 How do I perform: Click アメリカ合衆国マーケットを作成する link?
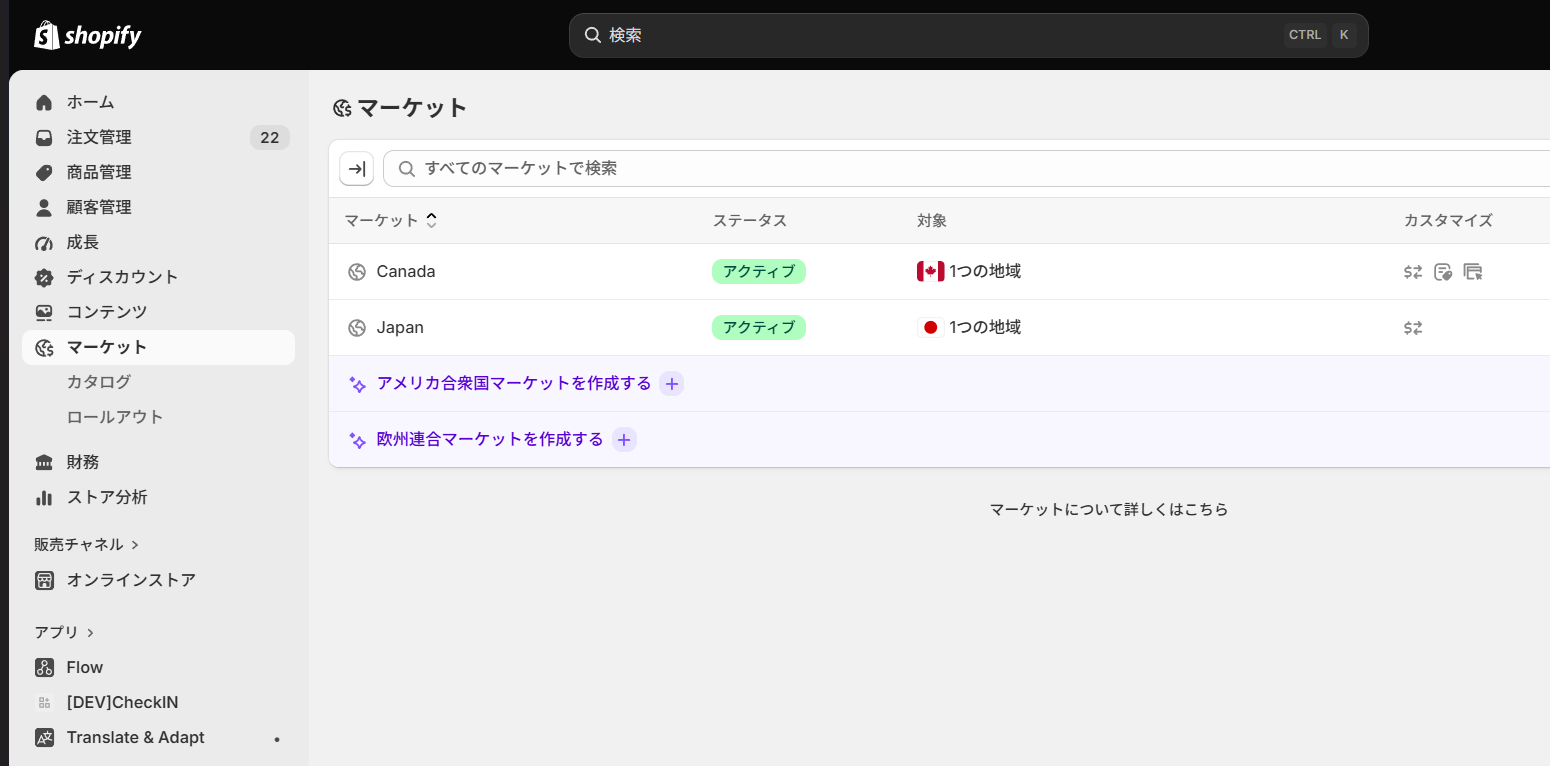(514, 383)
